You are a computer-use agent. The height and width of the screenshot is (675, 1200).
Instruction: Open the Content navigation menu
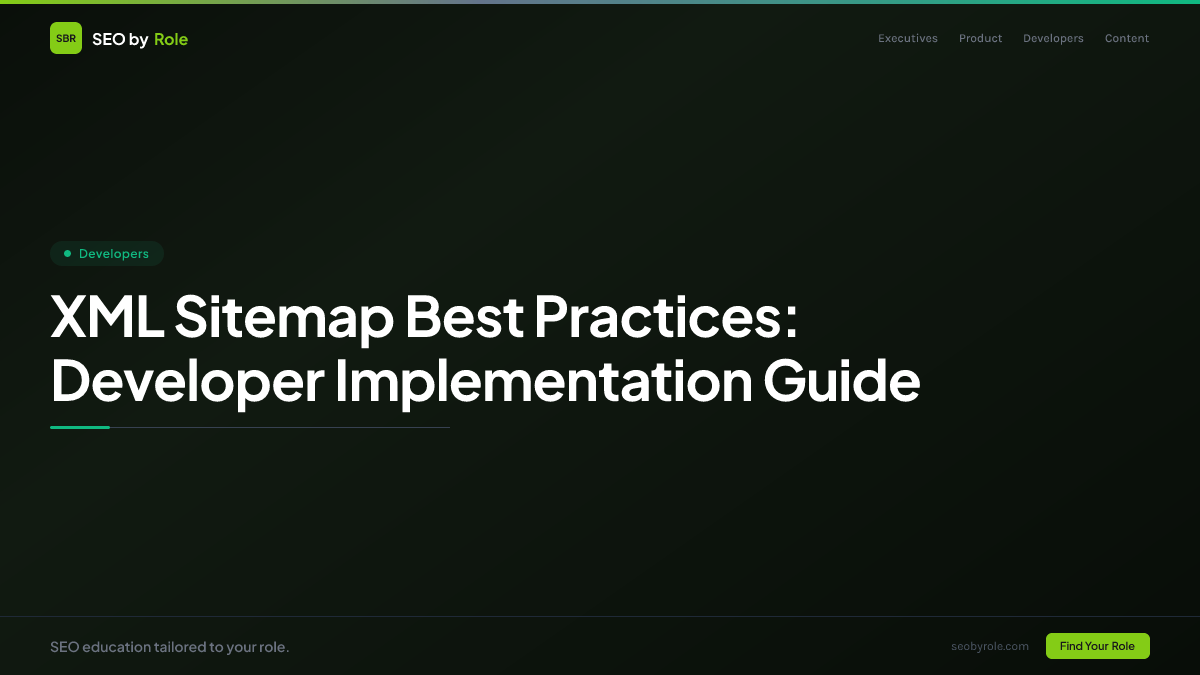[1126, 38]
